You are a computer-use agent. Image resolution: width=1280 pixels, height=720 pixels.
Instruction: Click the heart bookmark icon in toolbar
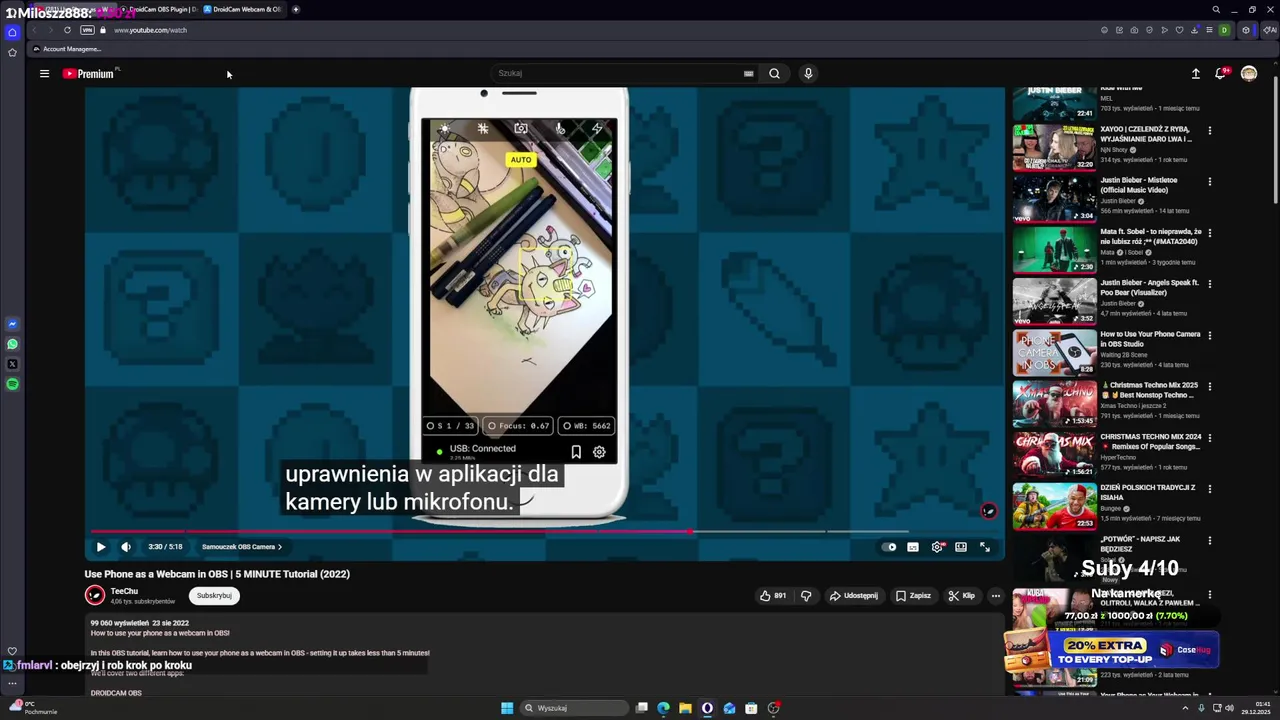[x=1179, y=30]
